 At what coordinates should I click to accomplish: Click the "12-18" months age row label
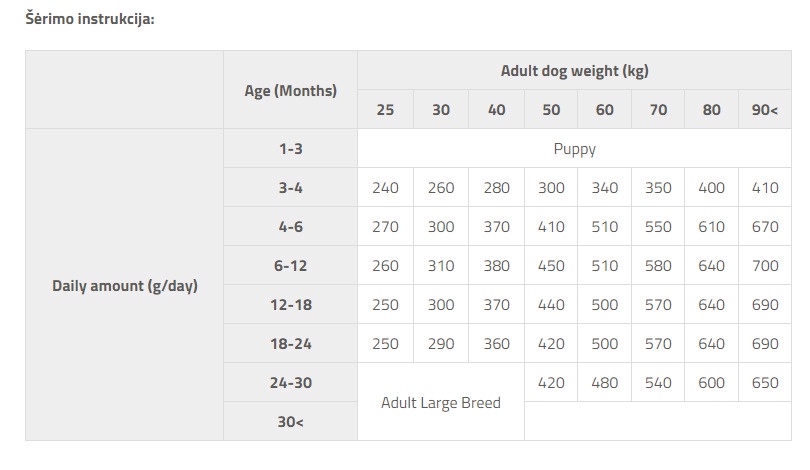tap(291, 305)
